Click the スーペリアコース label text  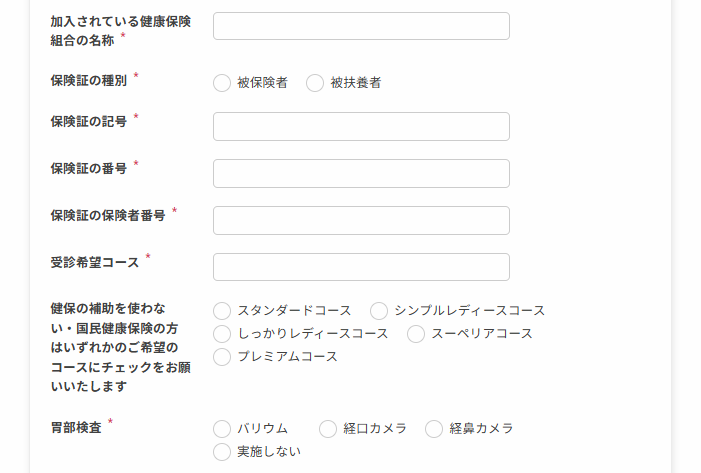click(481, 334)
